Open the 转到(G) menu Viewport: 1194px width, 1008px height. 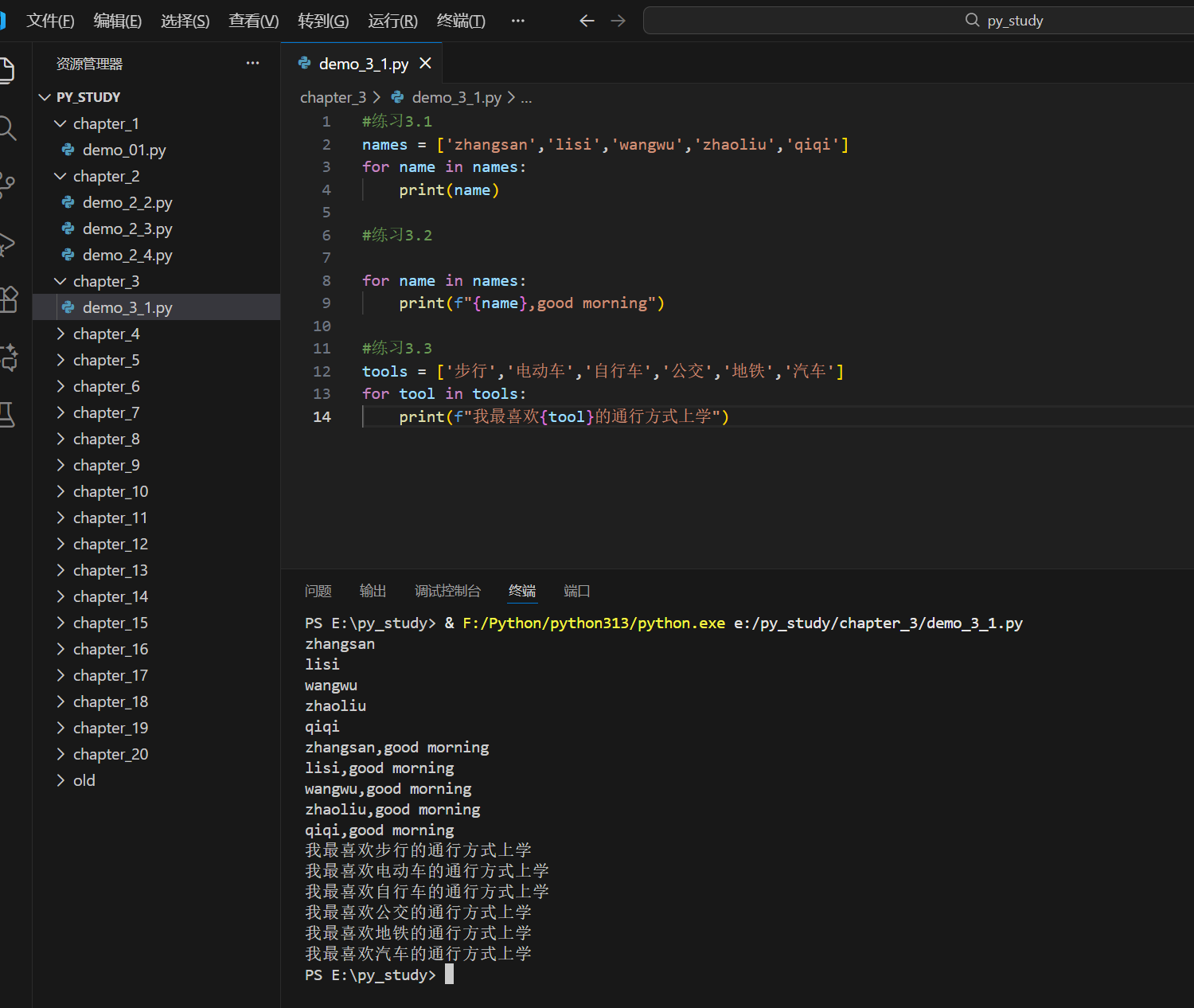323,21
